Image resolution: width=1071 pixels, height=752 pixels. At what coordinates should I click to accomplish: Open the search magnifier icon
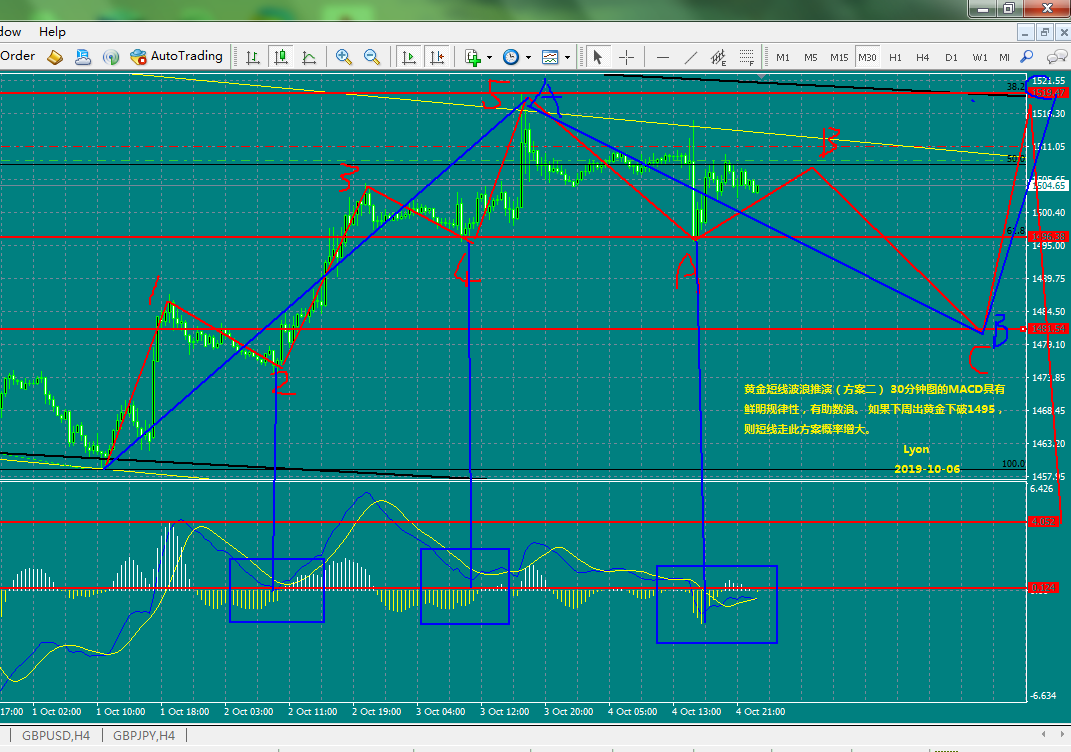pos(1027,57)
